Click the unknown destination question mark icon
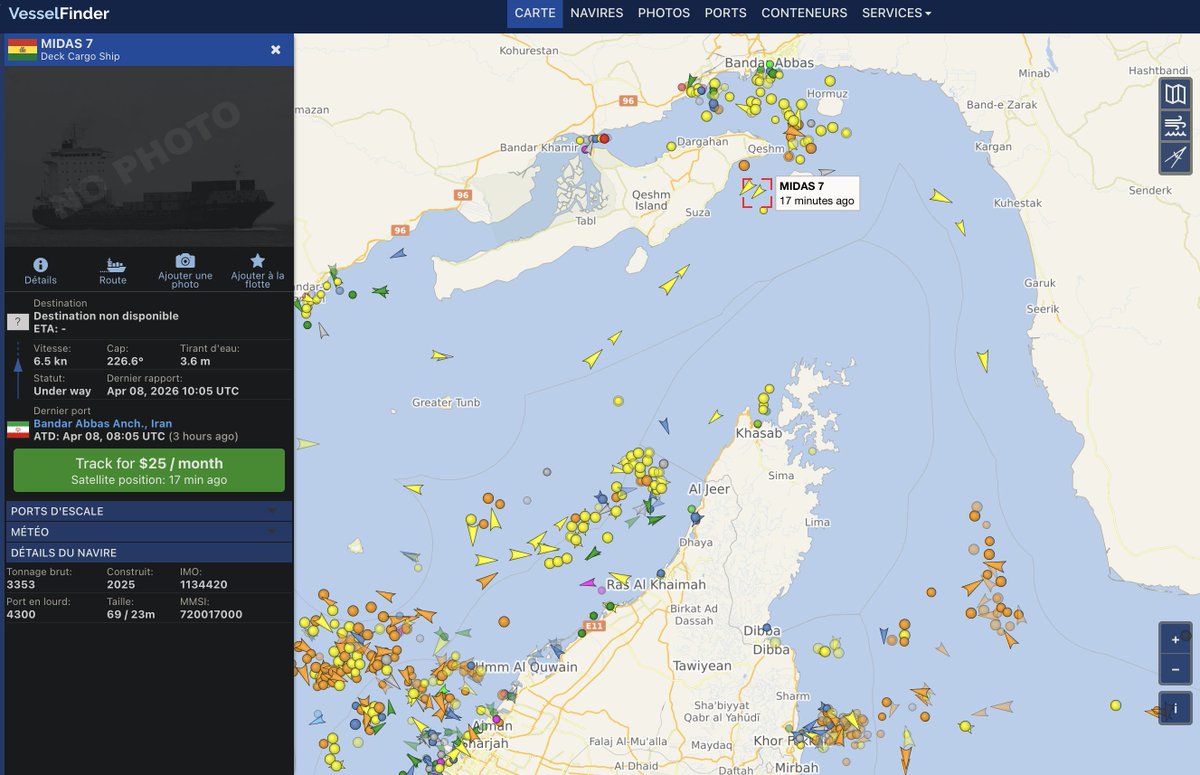The width and height of the screenshot is (1200, 775). coord(17,322)
